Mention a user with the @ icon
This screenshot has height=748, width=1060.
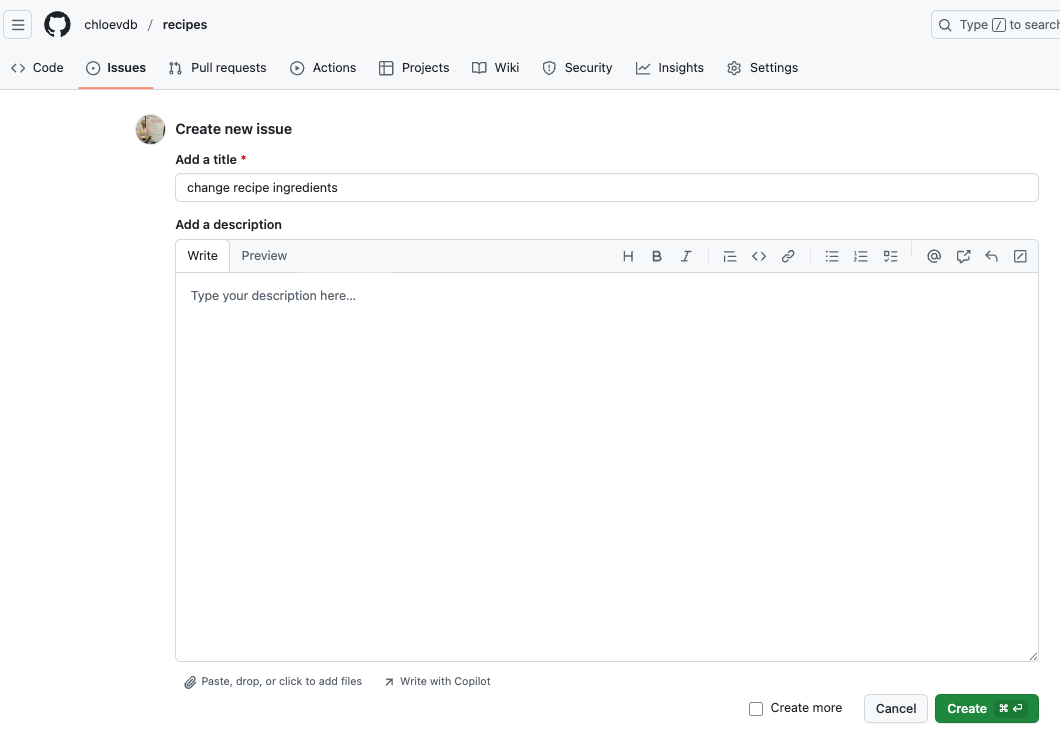[x=934, y=256]
